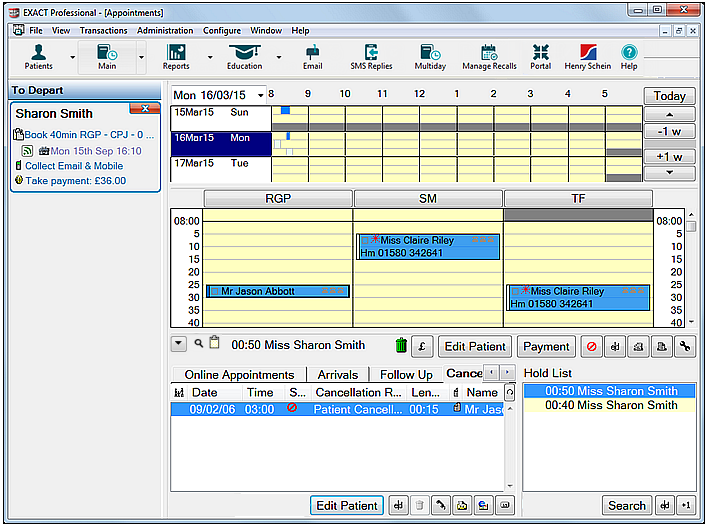
Task: Click the green trash bin delete icon
Action: point(401,346)
